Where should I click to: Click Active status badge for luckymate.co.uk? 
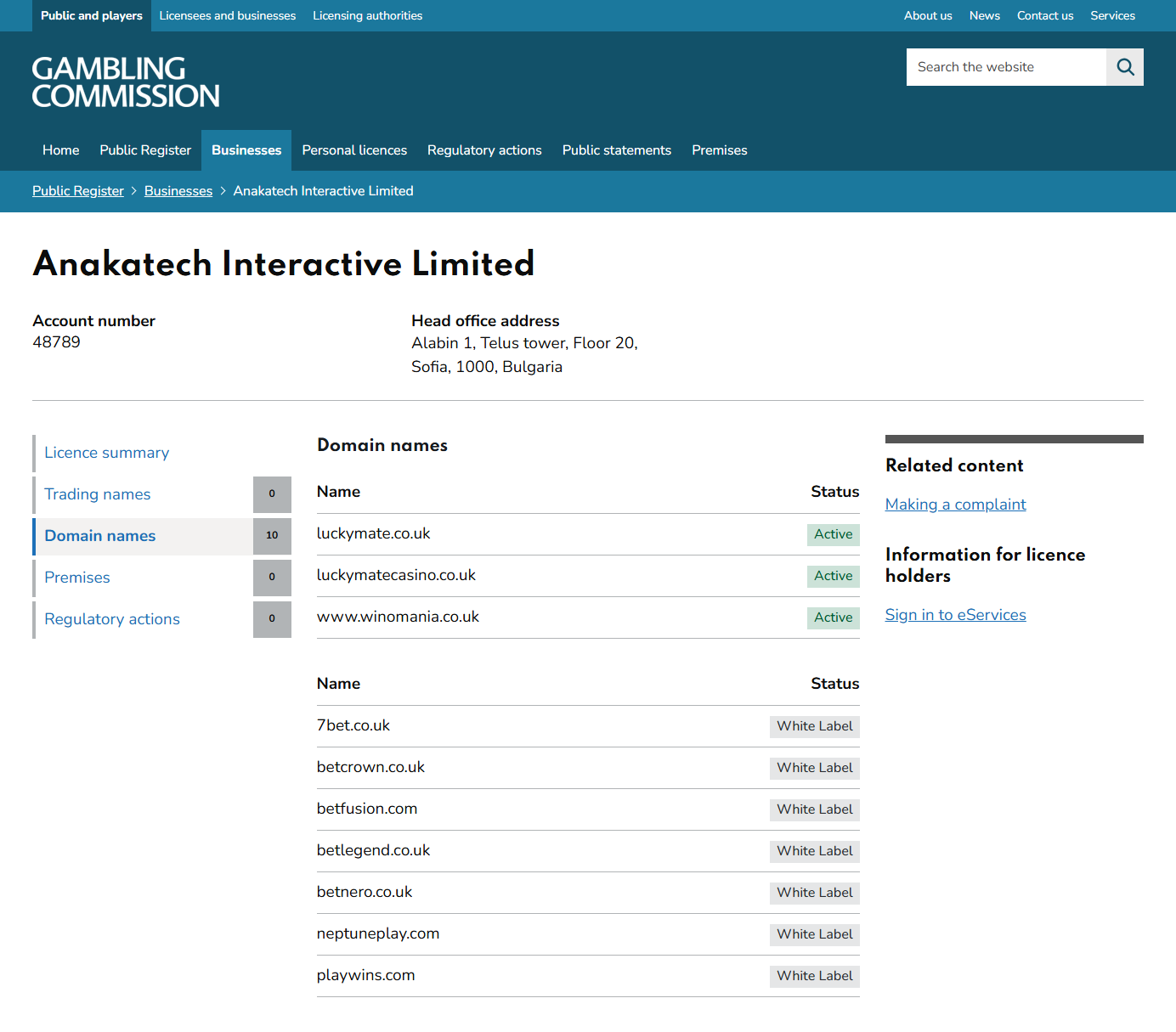(833, 534)
